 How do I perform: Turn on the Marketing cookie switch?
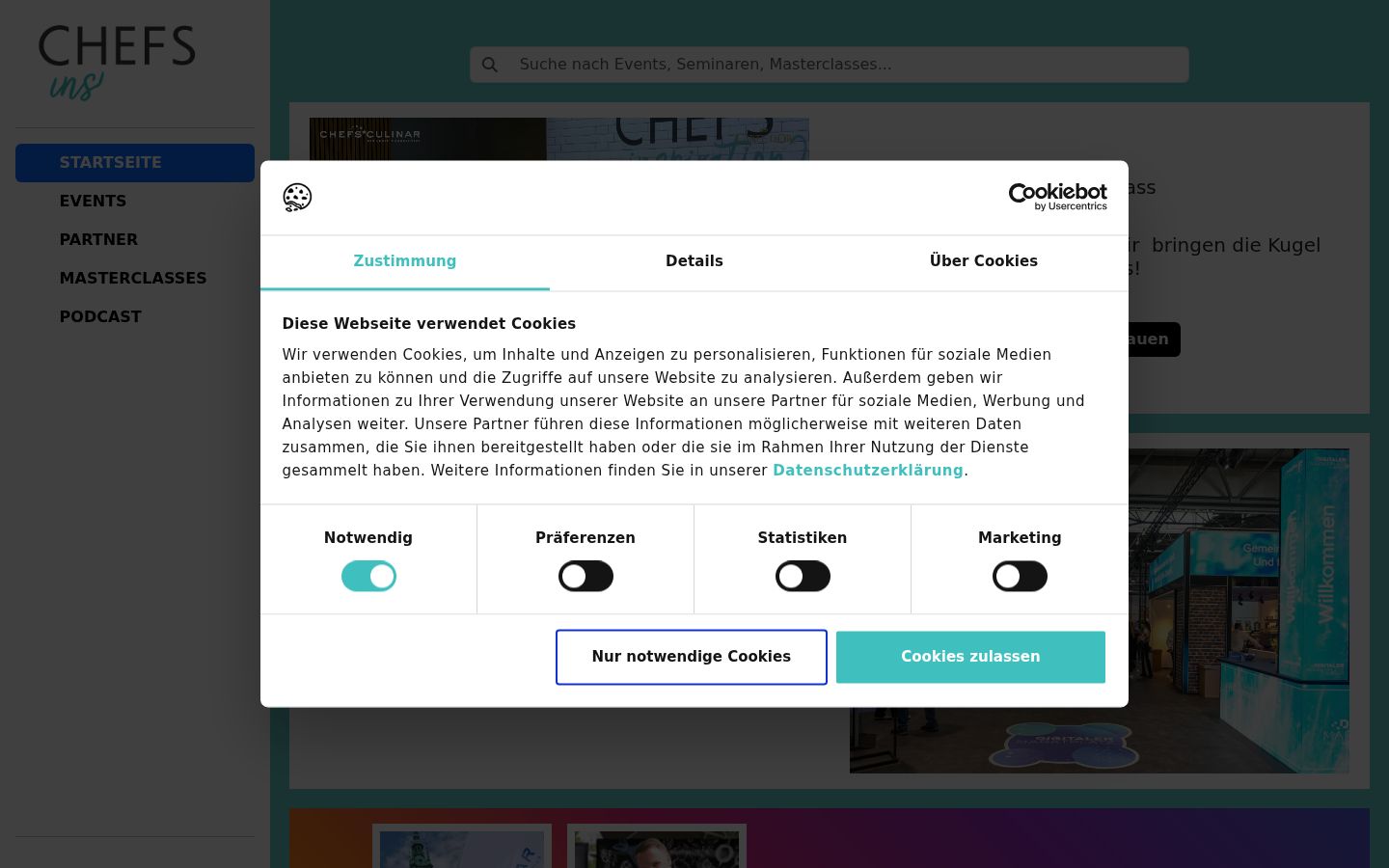(x=1020, y=577)
